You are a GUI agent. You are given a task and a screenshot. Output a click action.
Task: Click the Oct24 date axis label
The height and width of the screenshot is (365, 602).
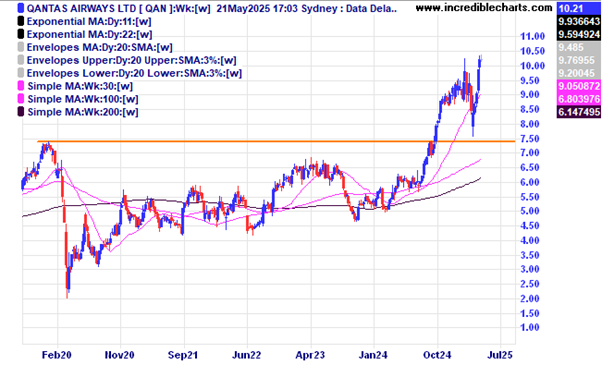437,355
